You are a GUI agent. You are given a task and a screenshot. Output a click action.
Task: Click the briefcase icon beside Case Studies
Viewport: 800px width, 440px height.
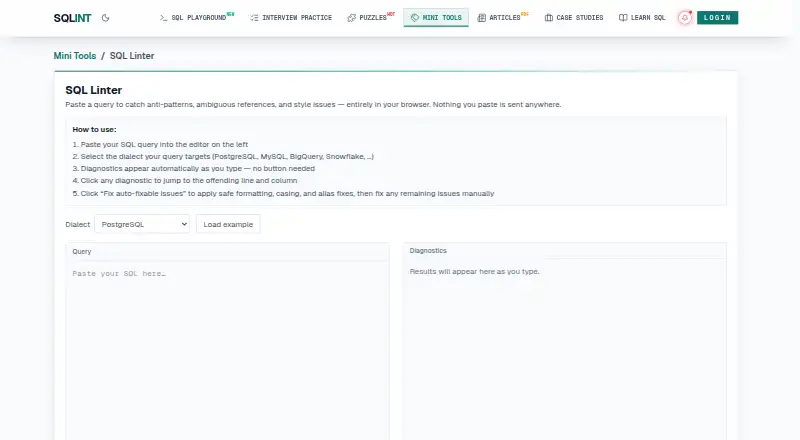tap(548, 18)
